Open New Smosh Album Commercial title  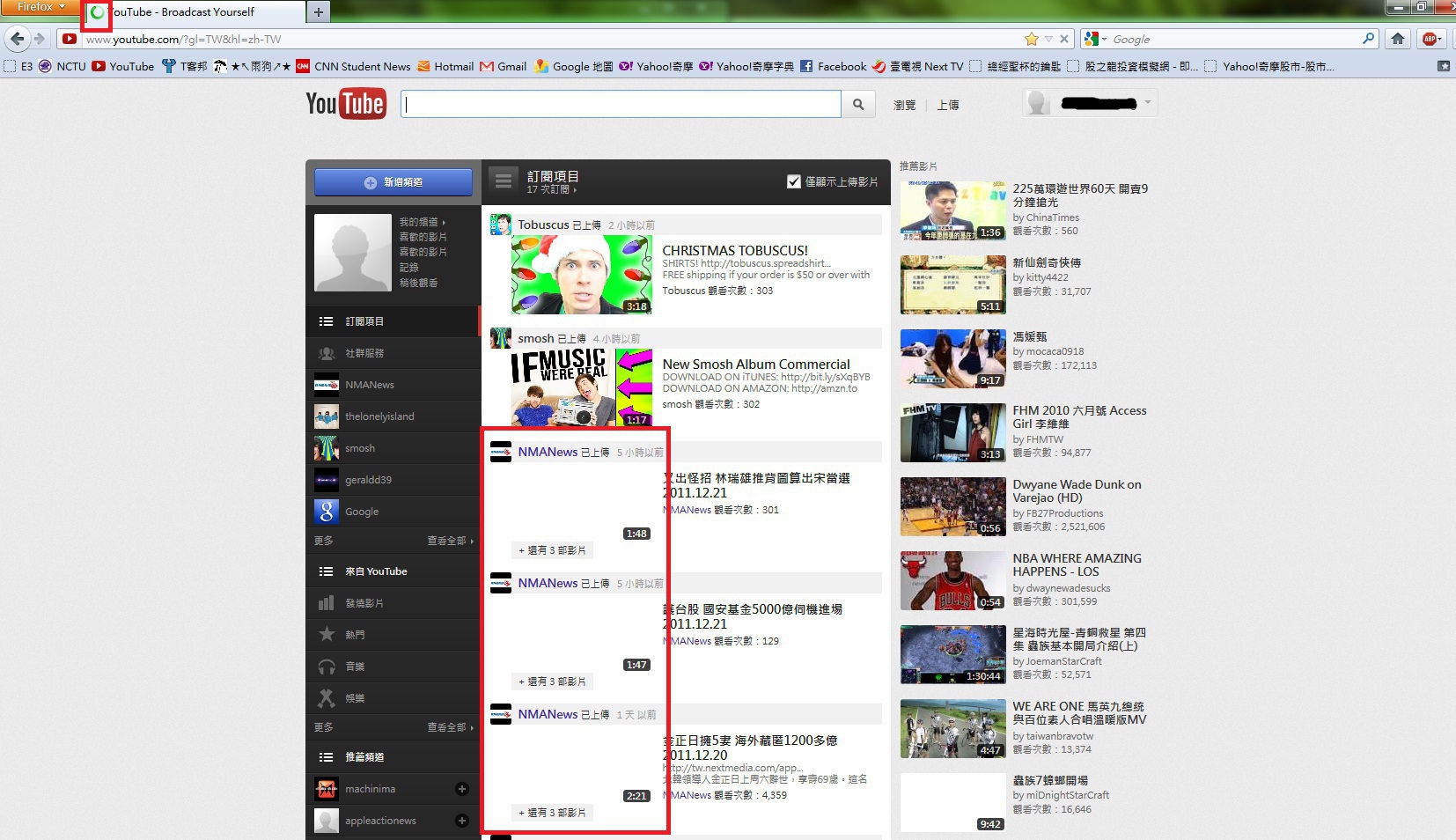coord(756,364)
